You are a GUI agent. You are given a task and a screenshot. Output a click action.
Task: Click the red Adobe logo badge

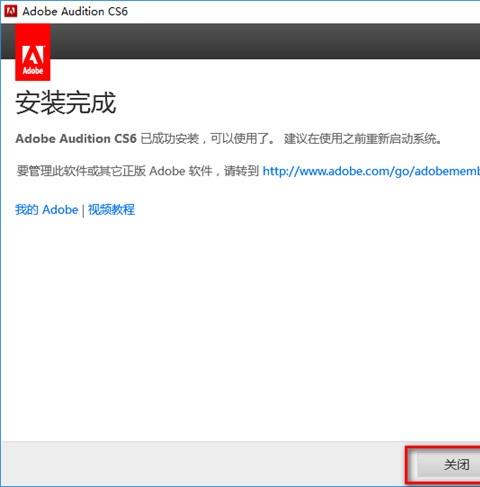(33, 52)
